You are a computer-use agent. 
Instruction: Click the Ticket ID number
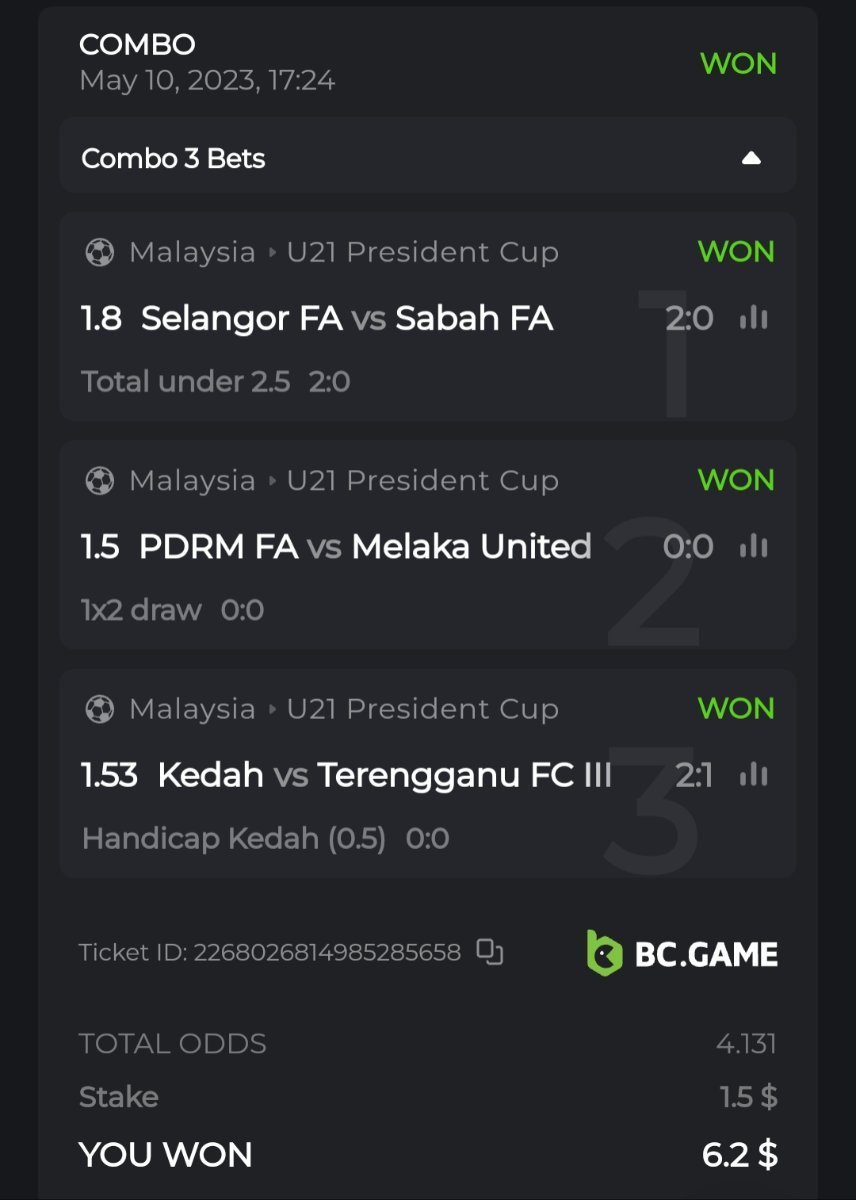[x=327, y=952]
